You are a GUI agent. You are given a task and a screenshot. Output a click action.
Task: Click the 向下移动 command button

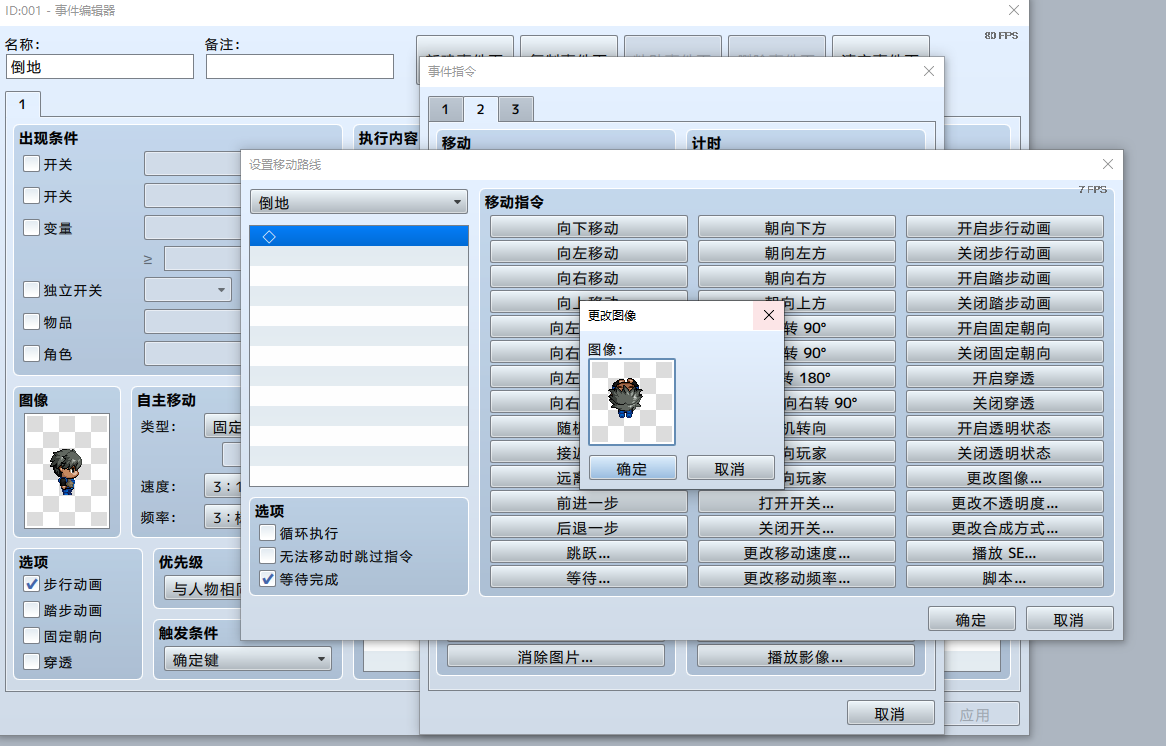click(588, 228)
